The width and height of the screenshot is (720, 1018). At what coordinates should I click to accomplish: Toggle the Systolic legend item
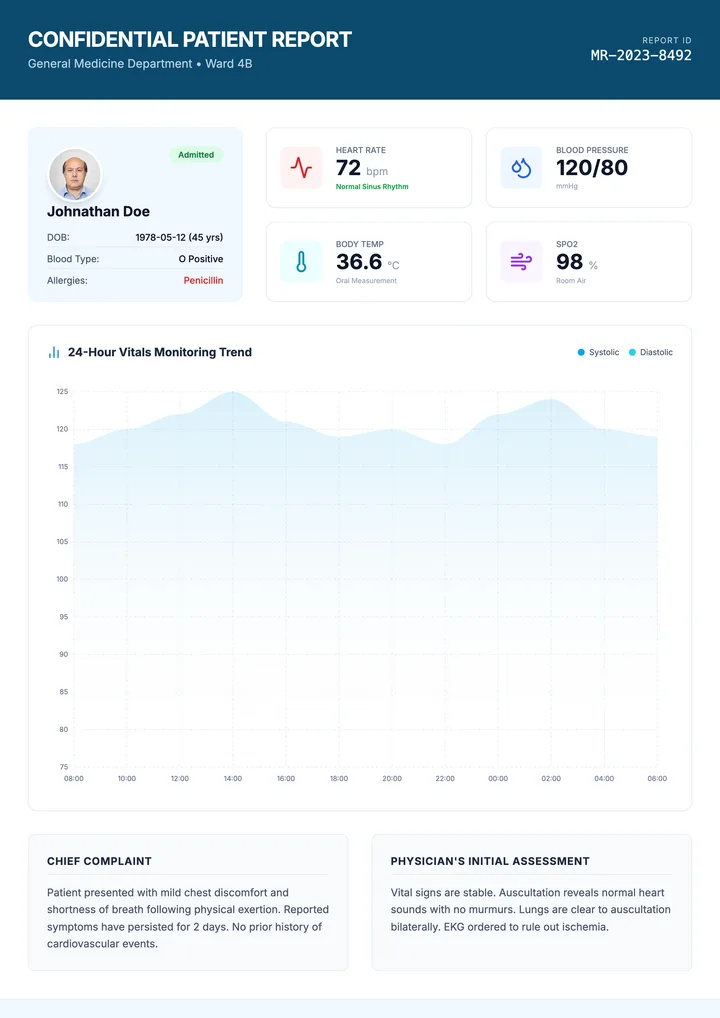pyautogui.click(x=598, y=353)
